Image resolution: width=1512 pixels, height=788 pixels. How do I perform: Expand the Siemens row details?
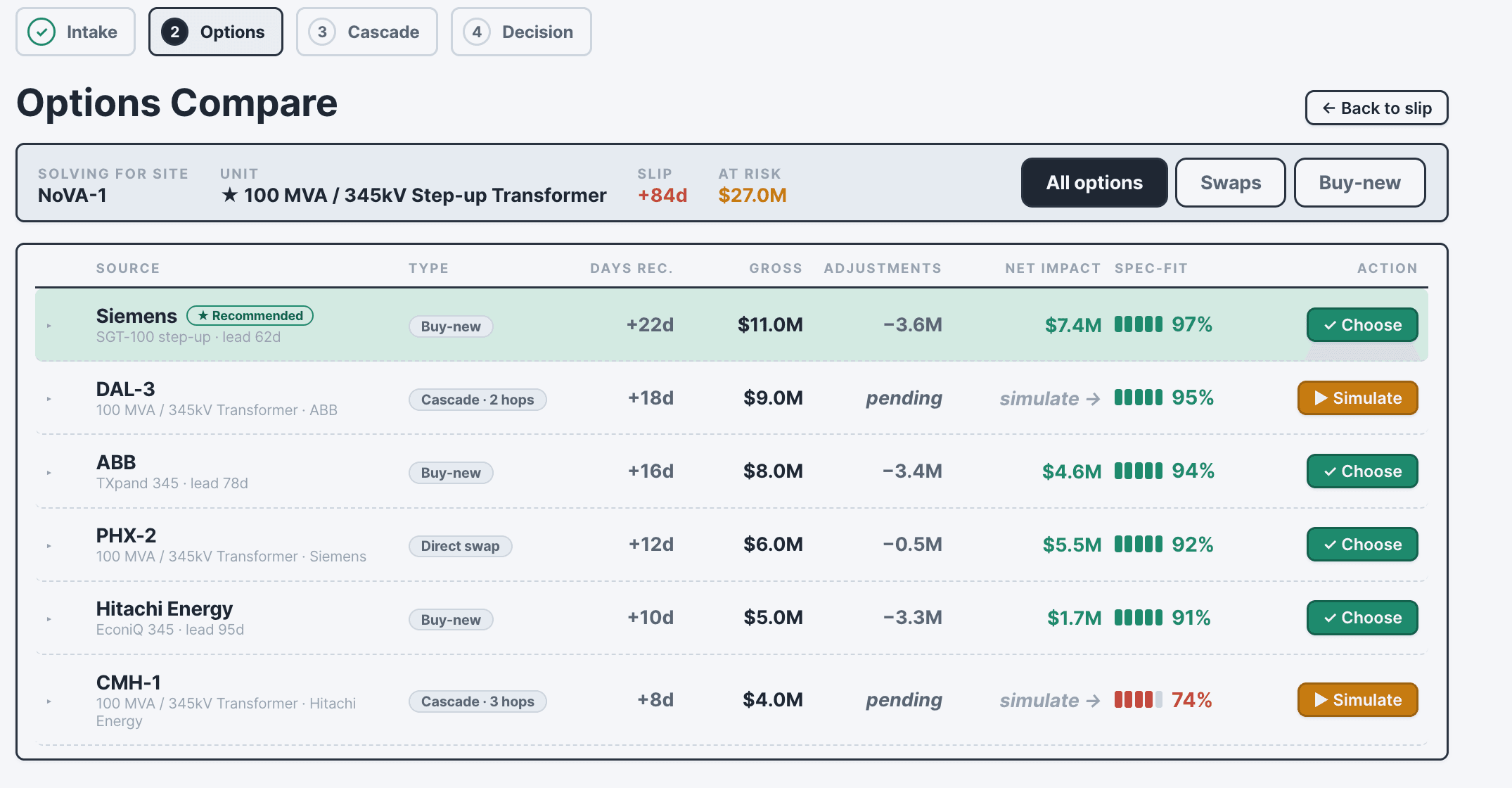click(x=49, y=326)
